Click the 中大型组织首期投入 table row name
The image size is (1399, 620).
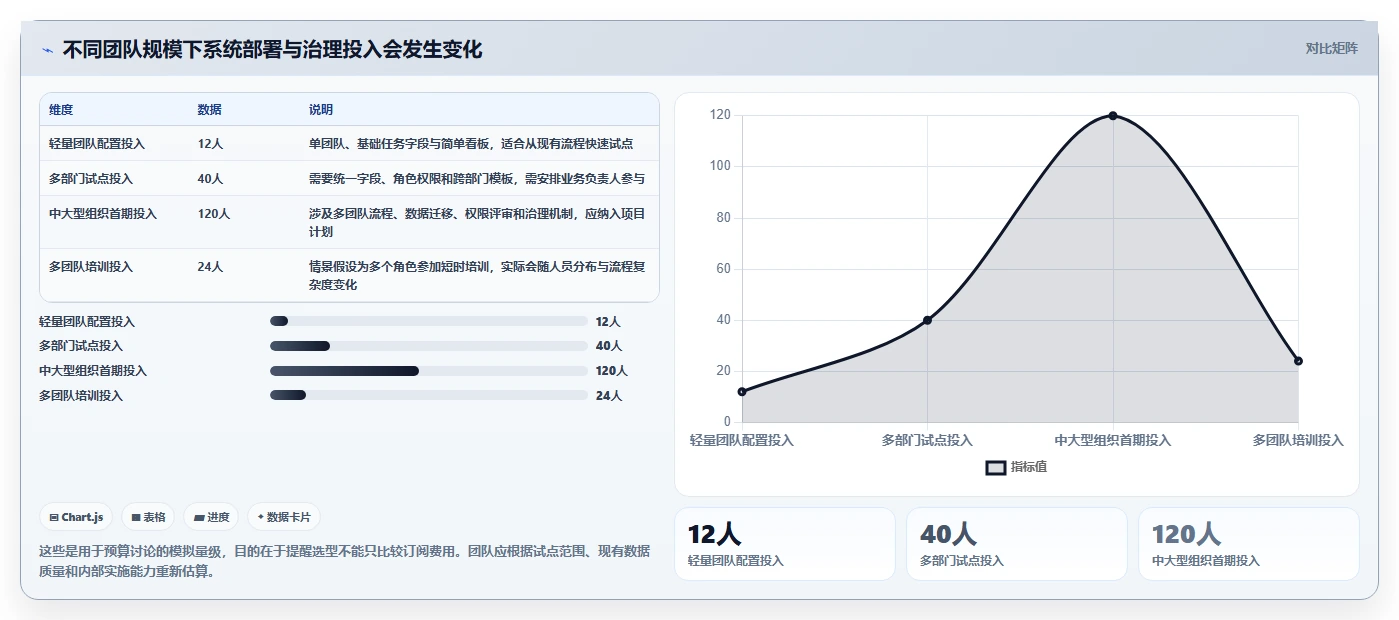click(x=103, y=214)
